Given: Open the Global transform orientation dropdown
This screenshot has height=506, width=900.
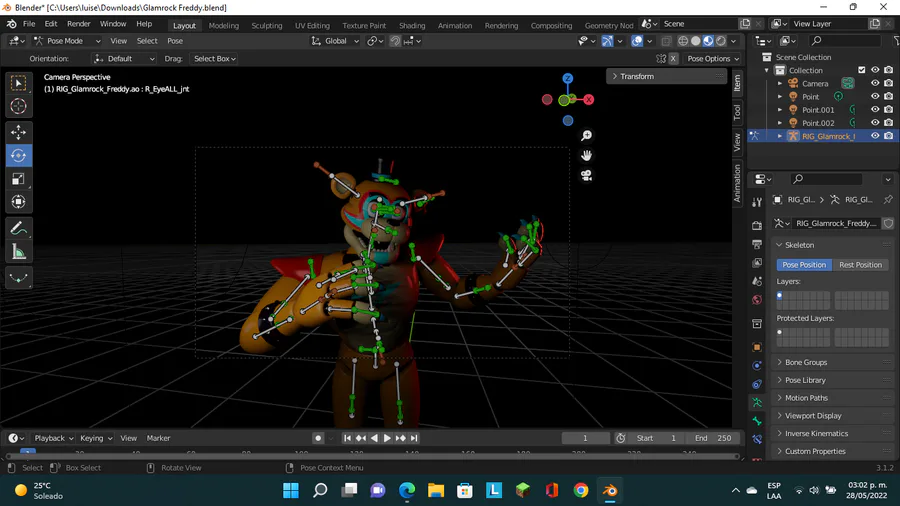Looking at the screenshot, I should pos(335,41).
